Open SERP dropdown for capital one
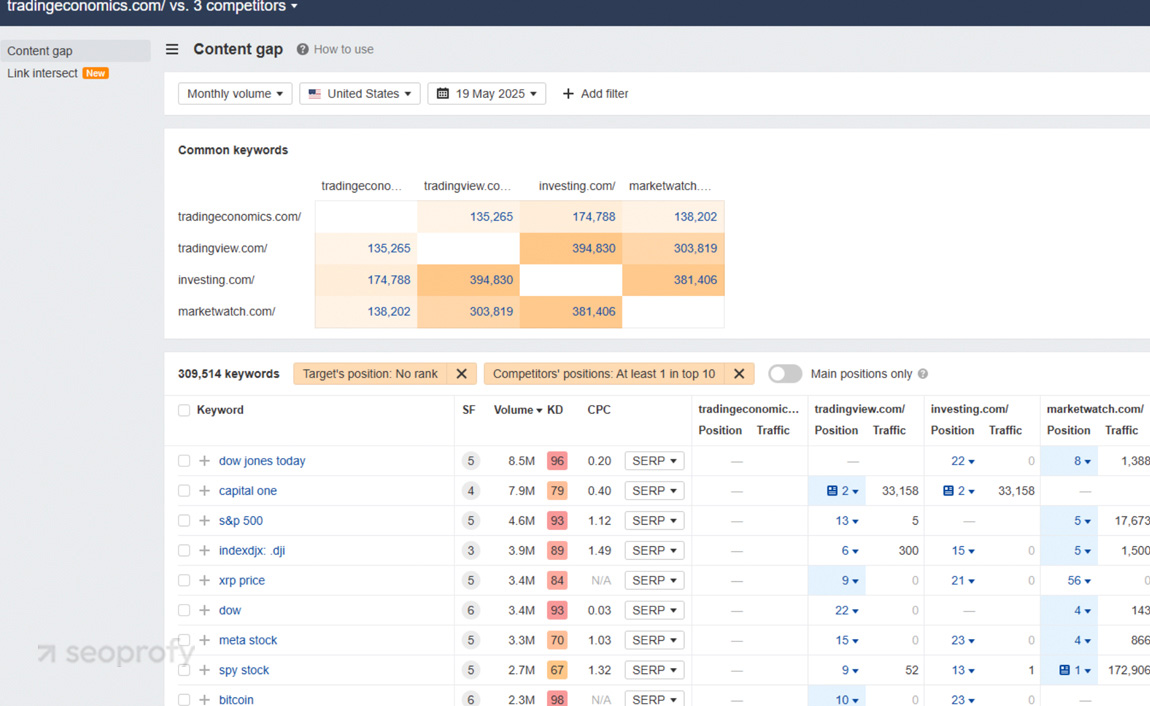The height and width of the screenshot is (706, 1150). tap(654, 490)
